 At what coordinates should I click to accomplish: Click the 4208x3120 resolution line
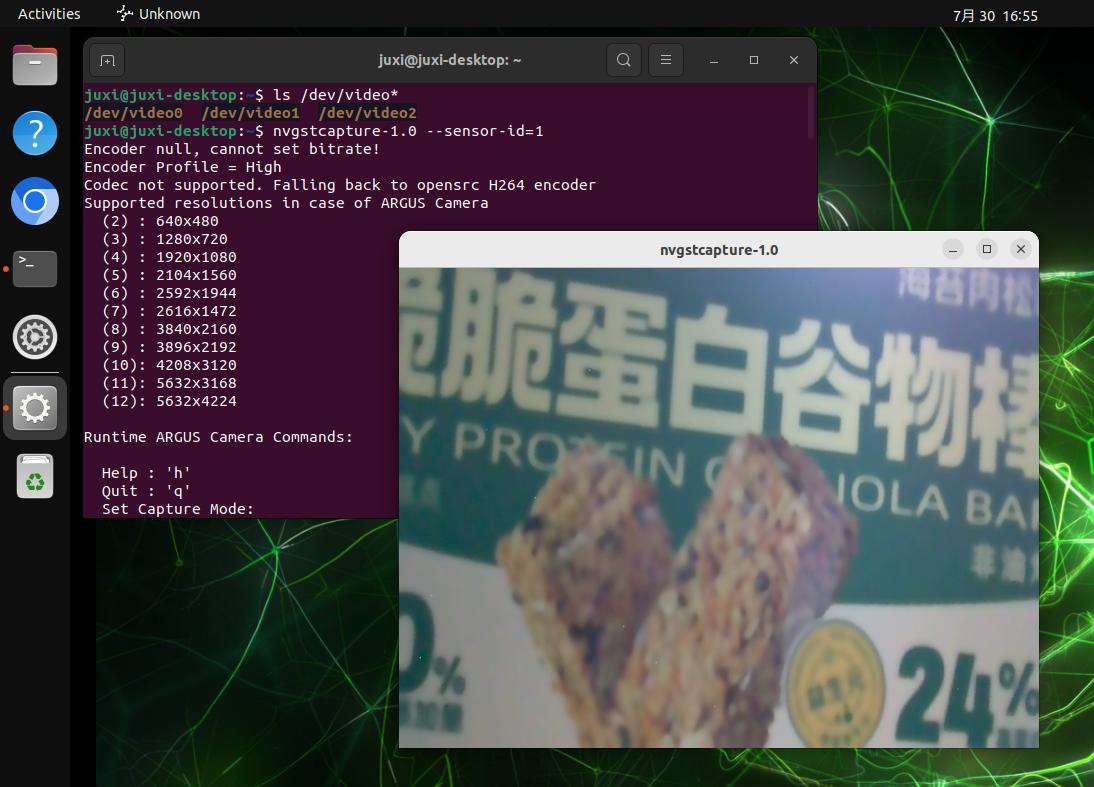(169, 366)
